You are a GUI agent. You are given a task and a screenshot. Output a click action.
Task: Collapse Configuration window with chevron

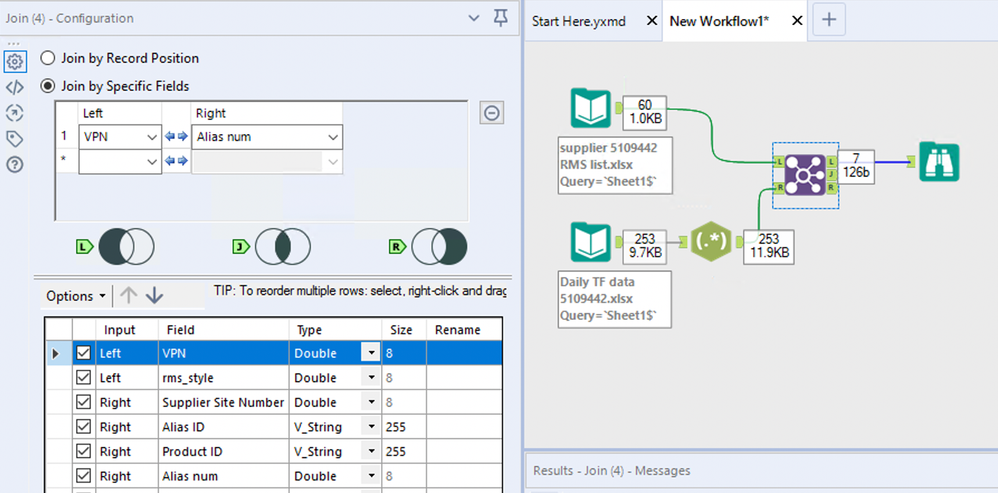click(x=474, y=18)
